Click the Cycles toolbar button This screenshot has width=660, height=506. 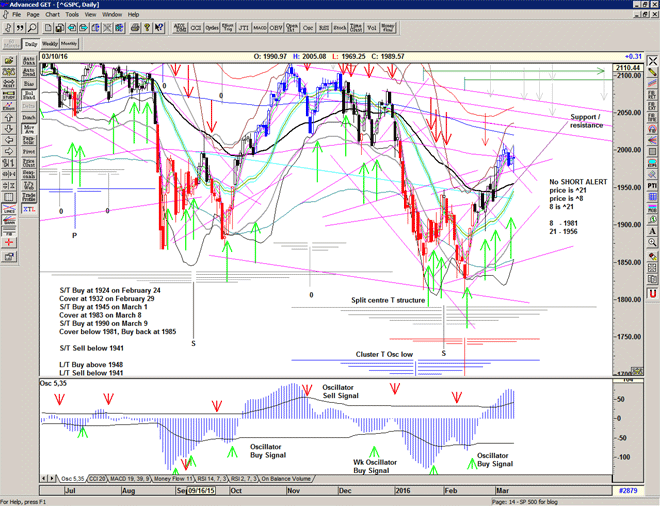212,27
